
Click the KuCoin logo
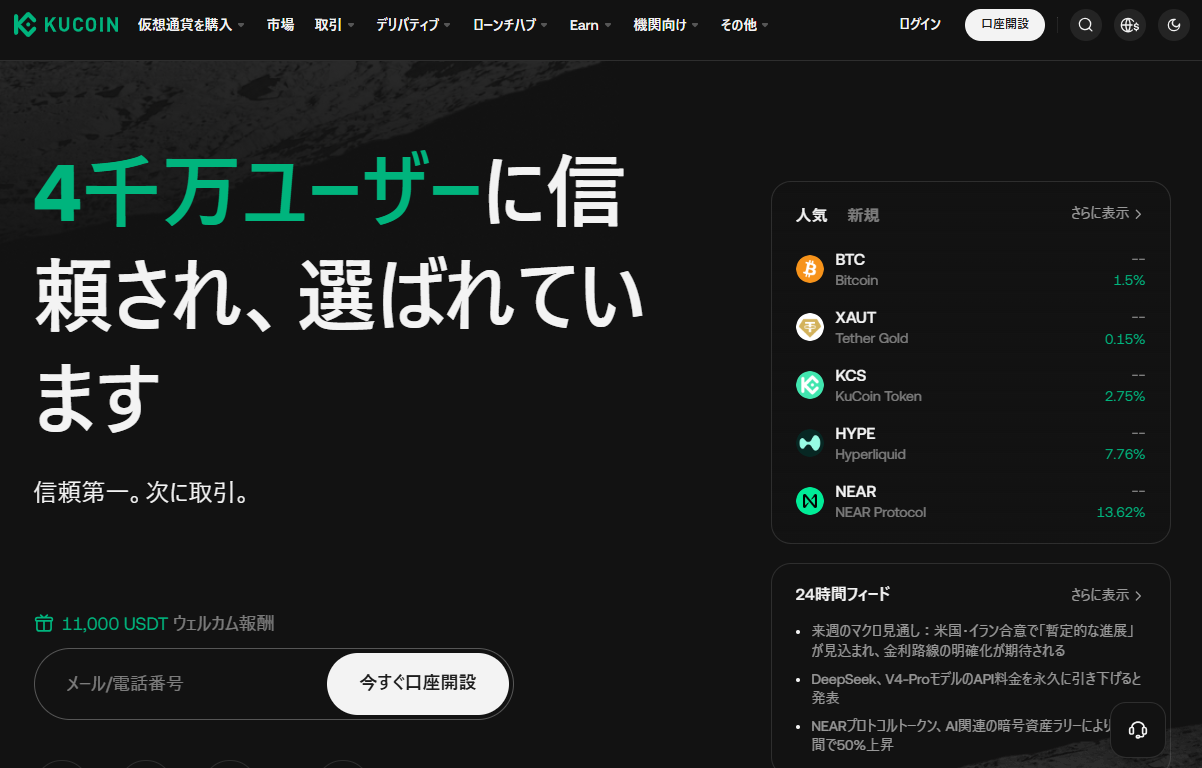[66, 24]
